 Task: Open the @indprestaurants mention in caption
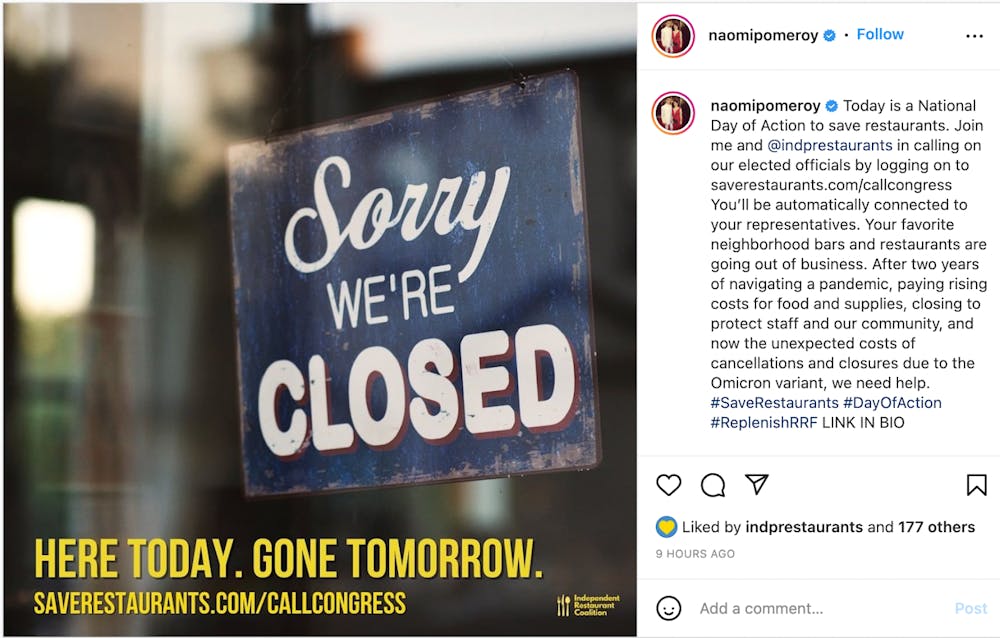click(x=829, y=145)
